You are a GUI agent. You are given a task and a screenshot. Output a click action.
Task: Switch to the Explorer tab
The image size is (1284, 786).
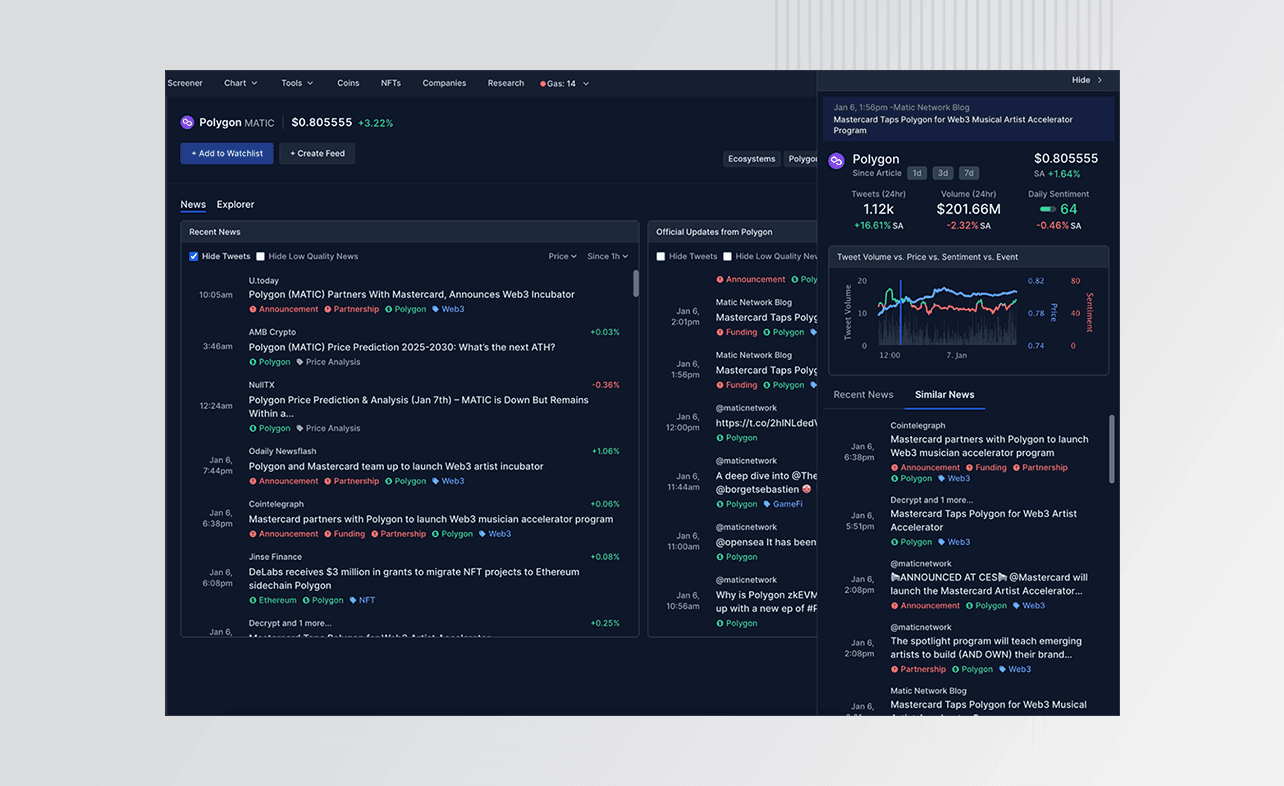point(236,204)
